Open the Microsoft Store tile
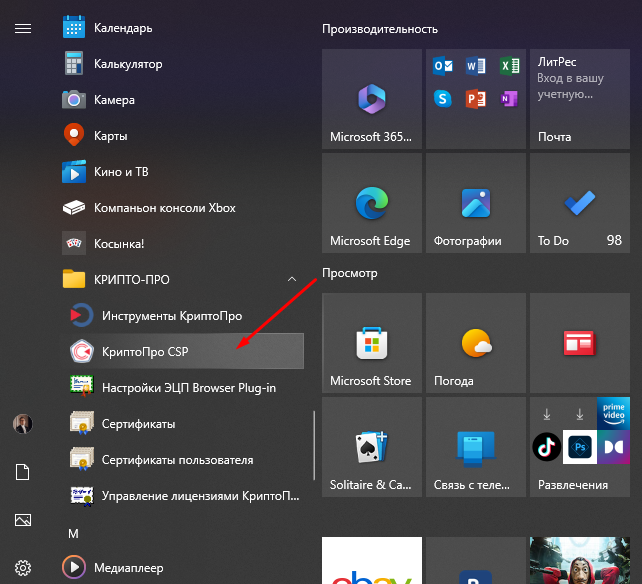This screenshot has height=584, width=642. tap(372, 343)
